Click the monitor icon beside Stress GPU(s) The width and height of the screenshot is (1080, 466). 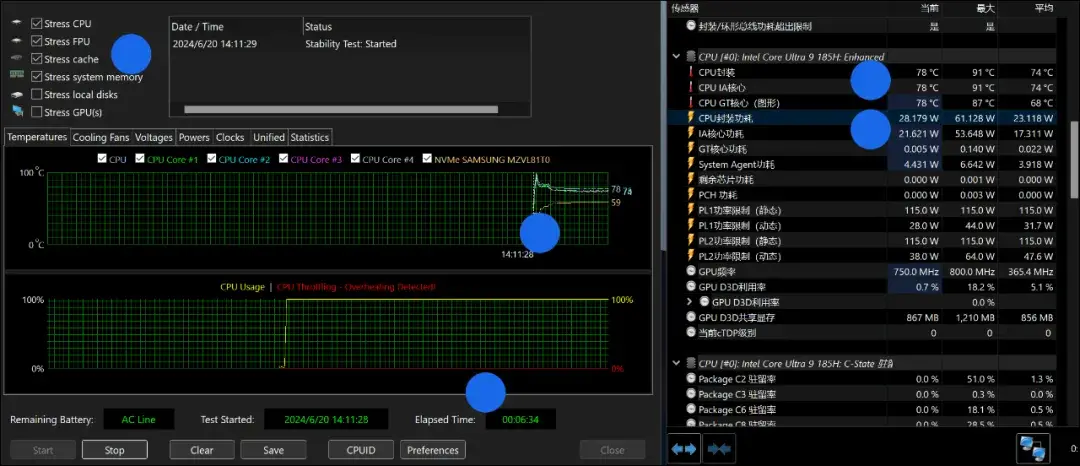[x=18, y=112]
